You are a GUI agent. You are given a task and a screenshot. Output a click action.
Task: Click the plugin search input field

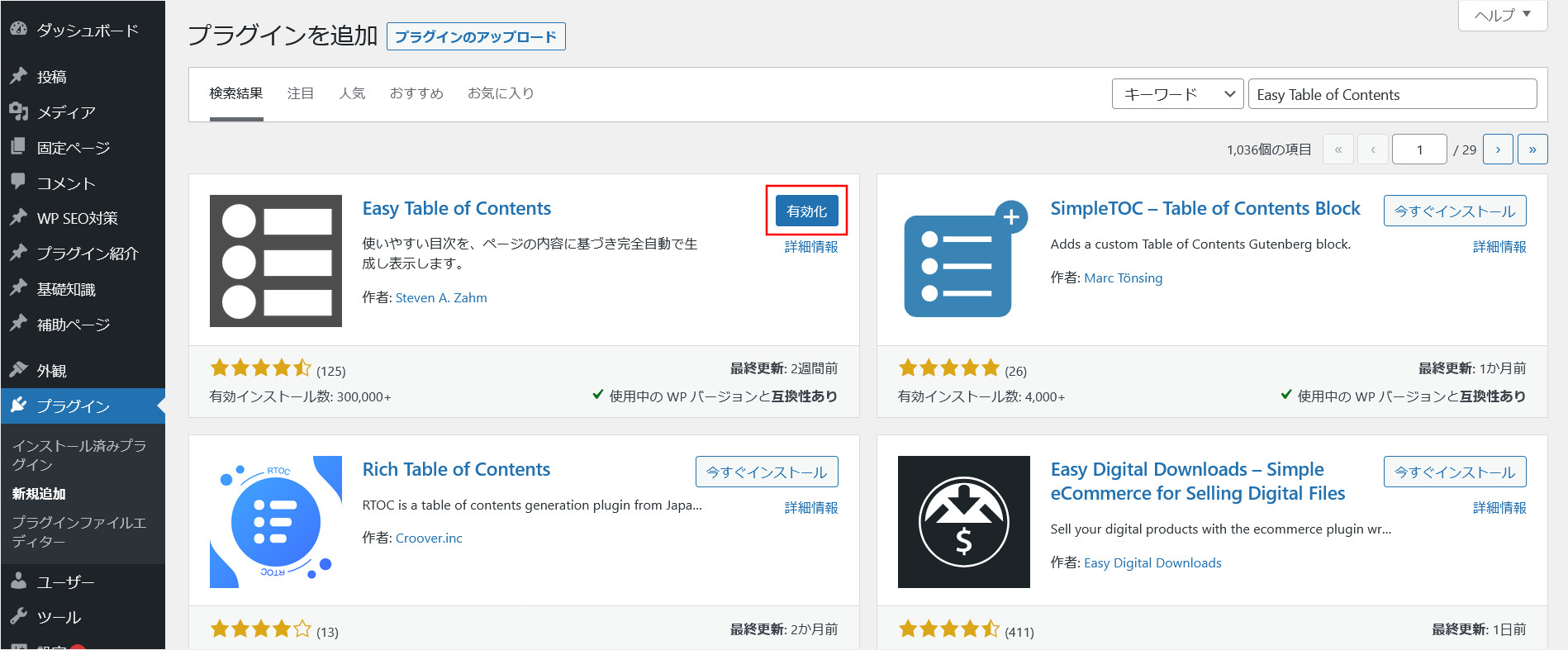click(1392, 94)
